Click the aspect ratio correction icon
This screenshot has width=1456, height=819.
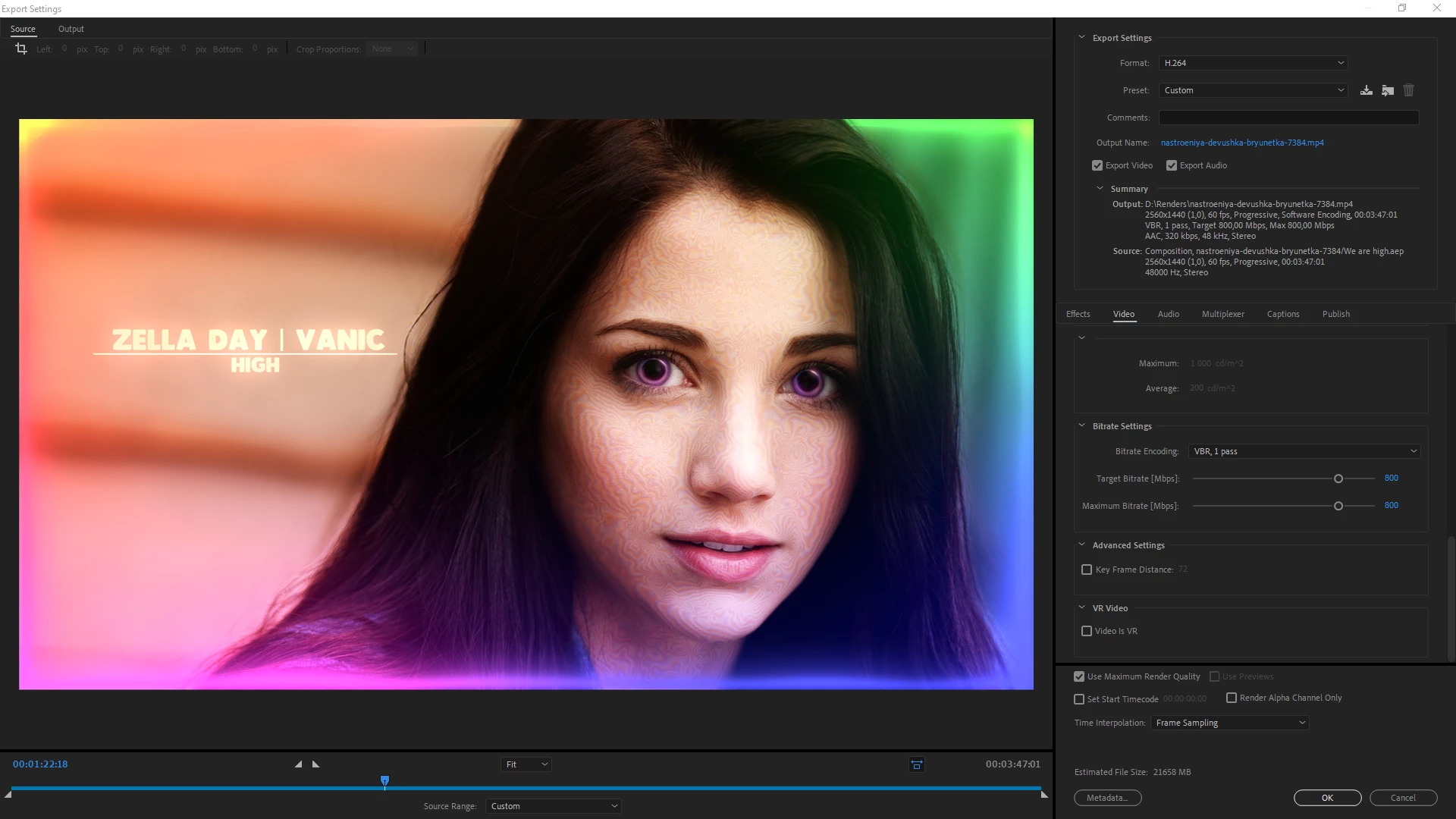pyautogui.click(x=916, y=764)
